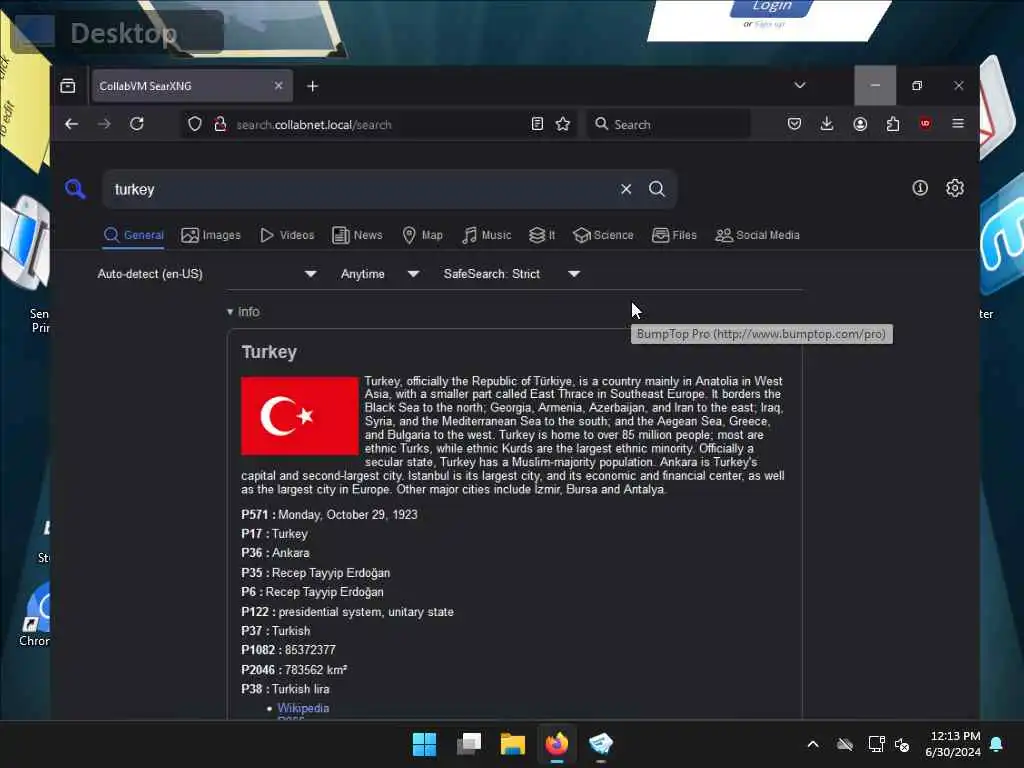Click the P36 : Ankara row
Image resolution: width=1024 pixels, height=768 pixels.
coord(275,553)
